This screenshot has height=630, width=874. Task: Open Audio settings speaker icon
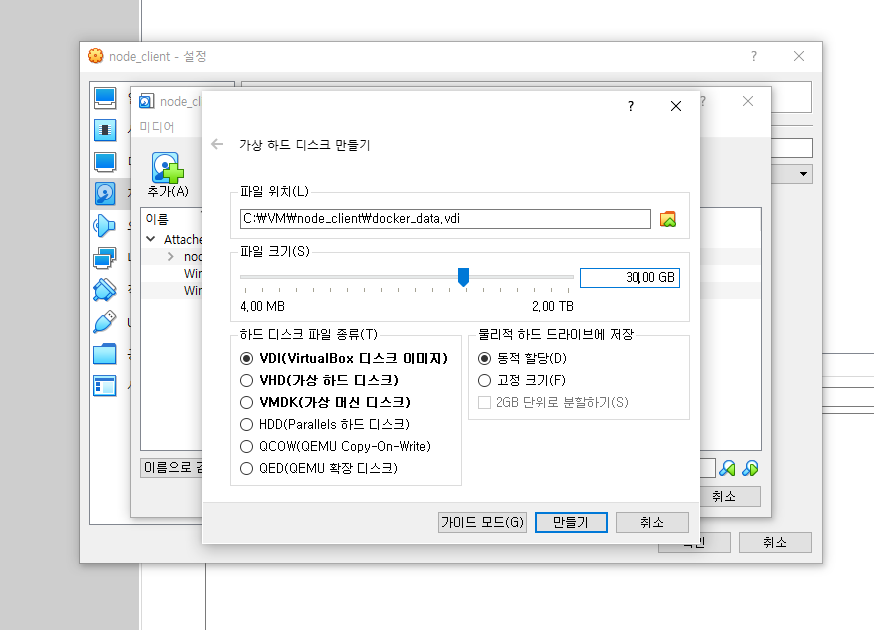pyautogui.click(x=105, y=226)
